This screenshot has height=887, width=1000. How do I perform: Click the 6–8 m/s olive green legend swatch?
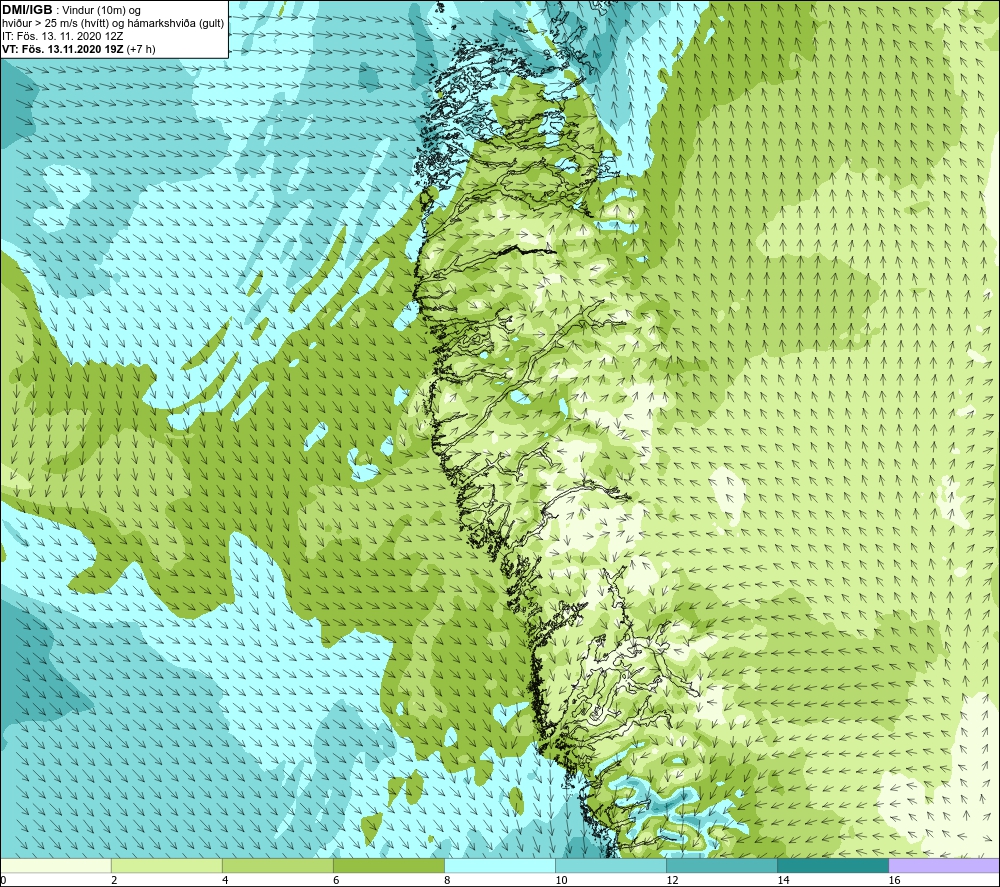tap(389, 865)
